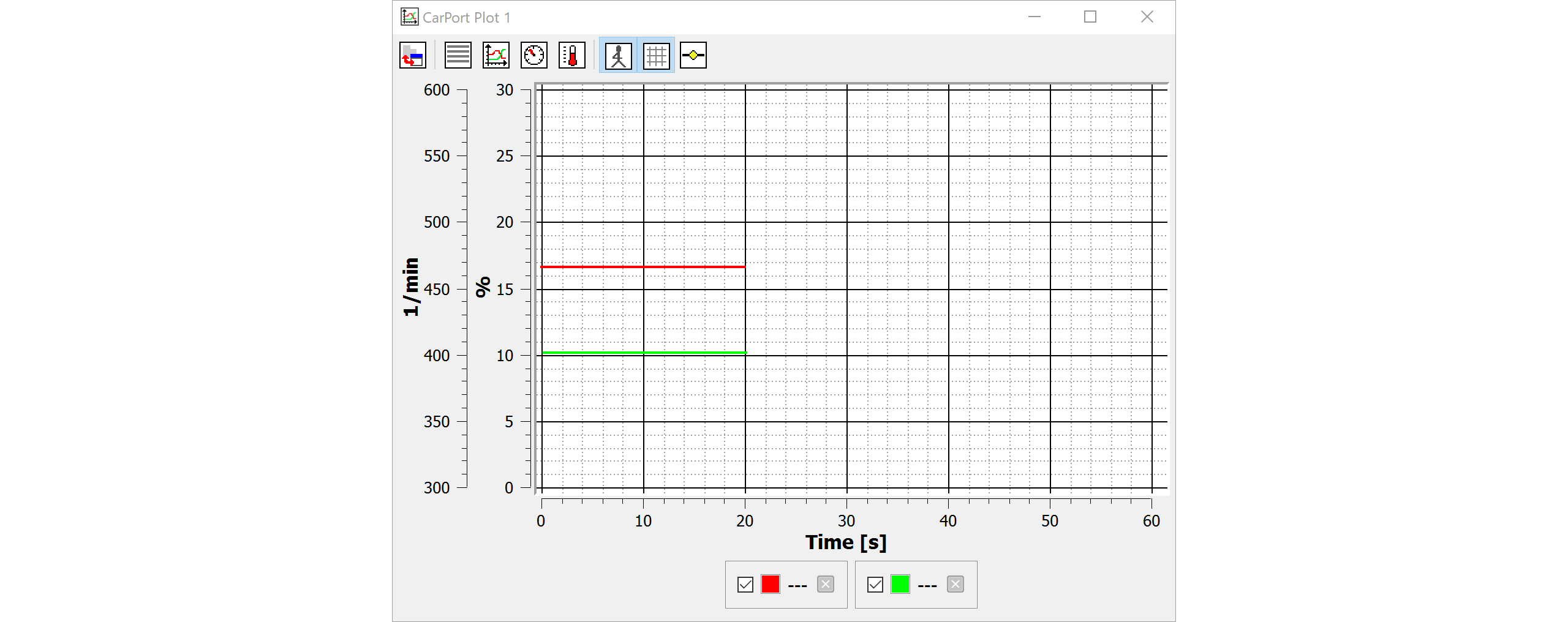This screenshot has width=1568, height=622.
Task: Open the green channel color picker
Action: click(x=902, y=585)
